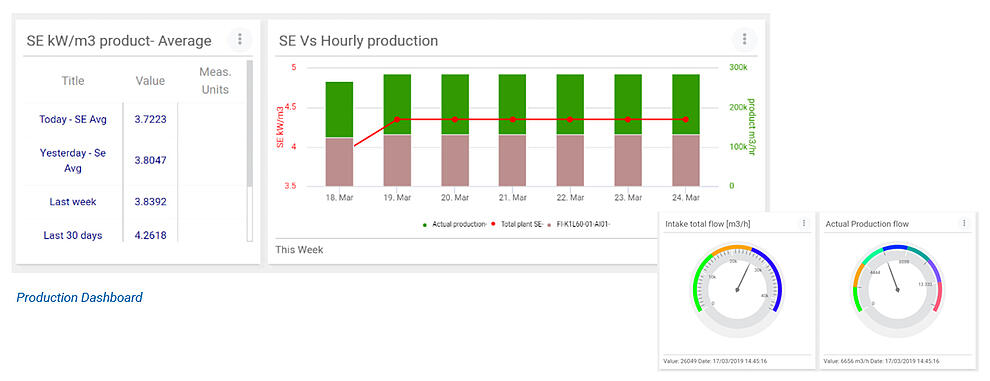Screen dimensions: 990x381
Task: Click the 21. Mar brown bar segment
Action: [512, 160]
